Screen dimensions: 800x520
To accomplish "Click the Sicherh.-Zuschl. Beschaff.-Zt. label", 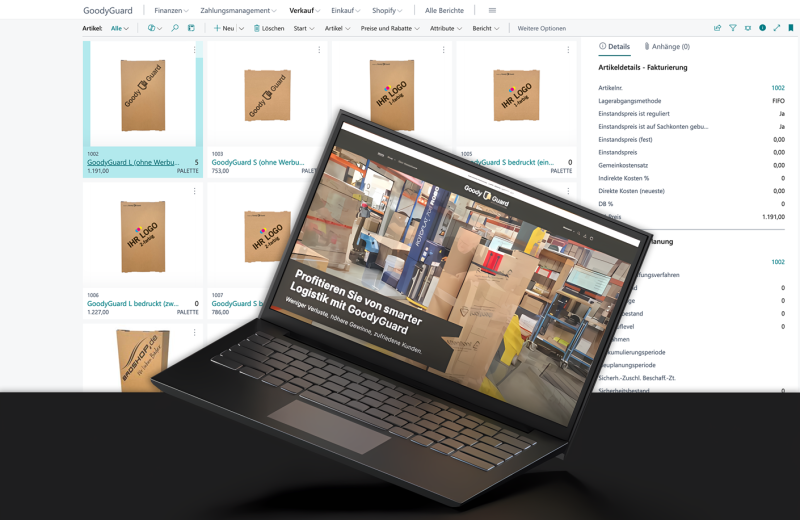I will (637, 378).
